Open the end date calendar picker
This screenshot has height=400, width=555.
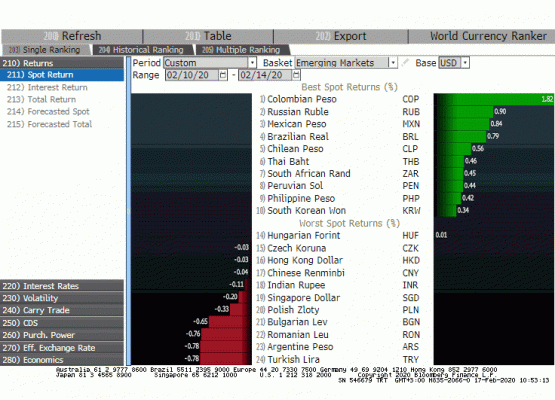point(296,75)
